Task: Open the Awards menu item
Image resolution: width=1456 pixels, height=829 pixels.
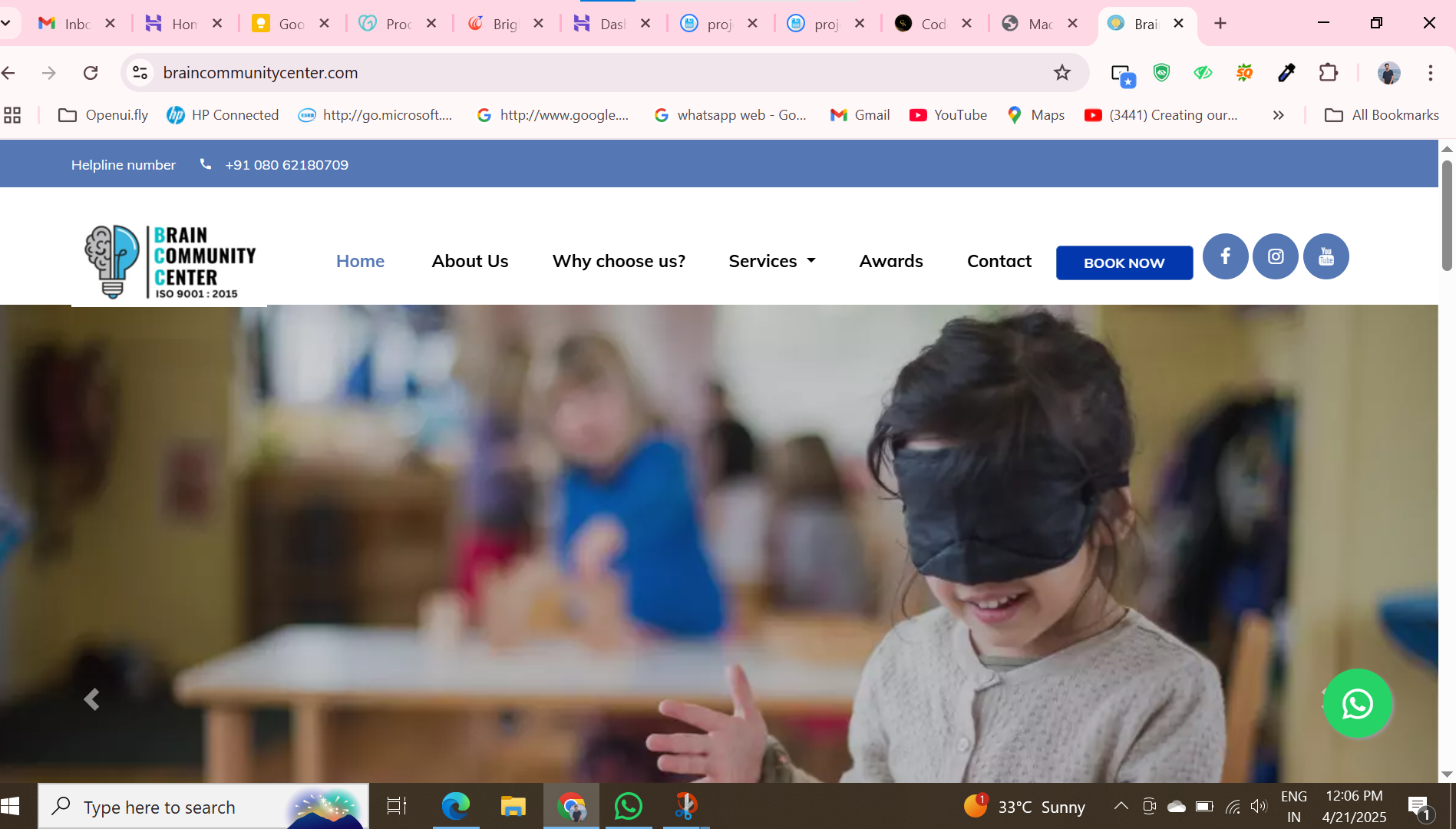Action: point(890,261)
